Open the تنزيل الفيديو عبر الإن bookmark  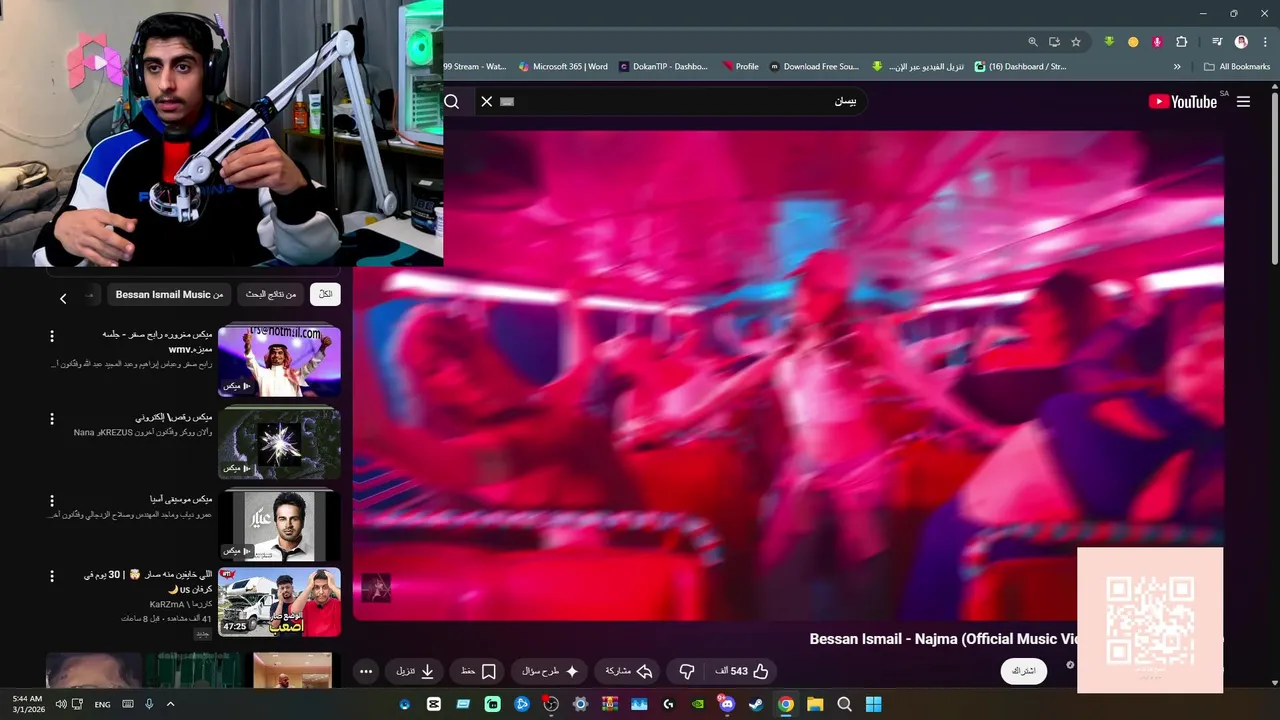918,67
